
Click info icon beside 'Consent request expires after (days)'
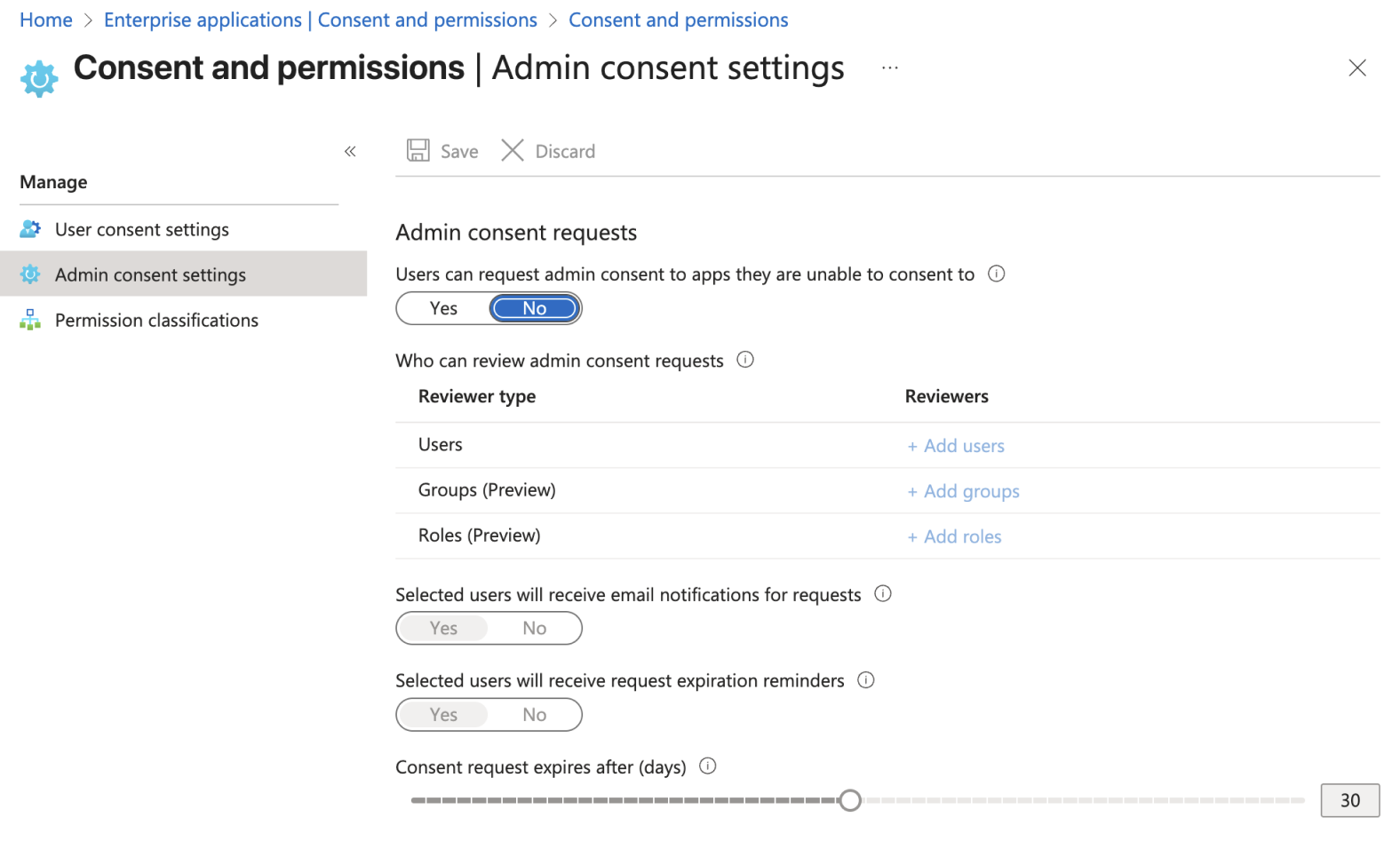click(708, 766)
